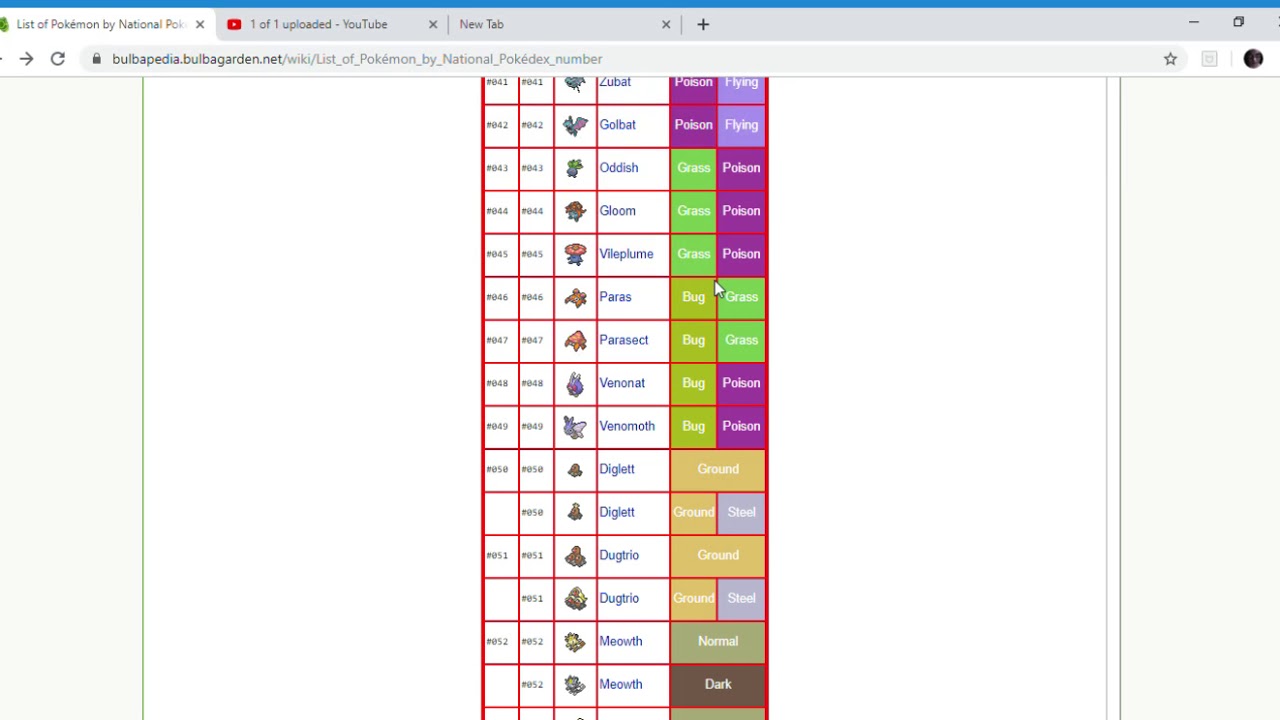1280x720 pixels.
Task: Click the Dark-type Meowth sprite icon
Action: coord(575,684)
